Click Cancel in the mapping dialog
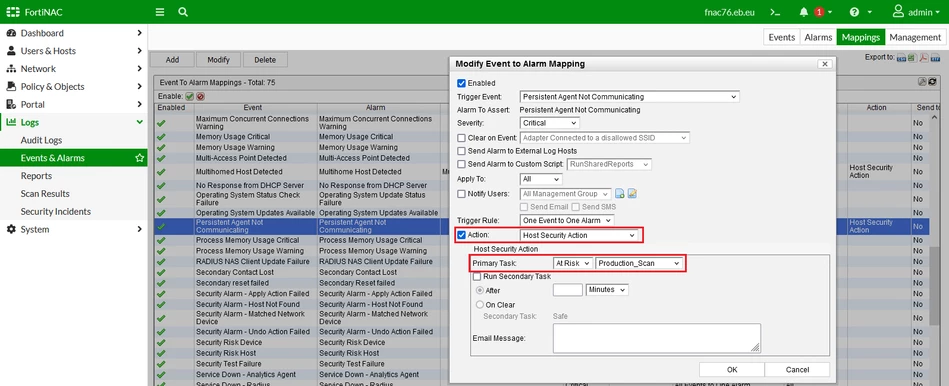The width and height of the screenshot is (949, 386). click(x=797, y=370)
